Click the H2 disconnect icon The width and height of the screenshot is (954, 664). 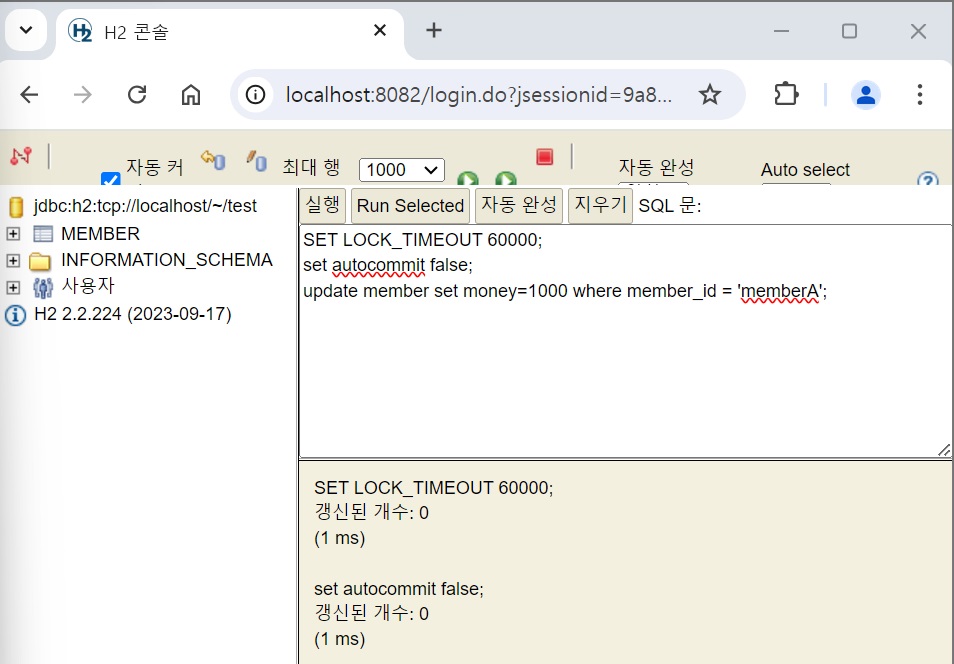[21, 156]
